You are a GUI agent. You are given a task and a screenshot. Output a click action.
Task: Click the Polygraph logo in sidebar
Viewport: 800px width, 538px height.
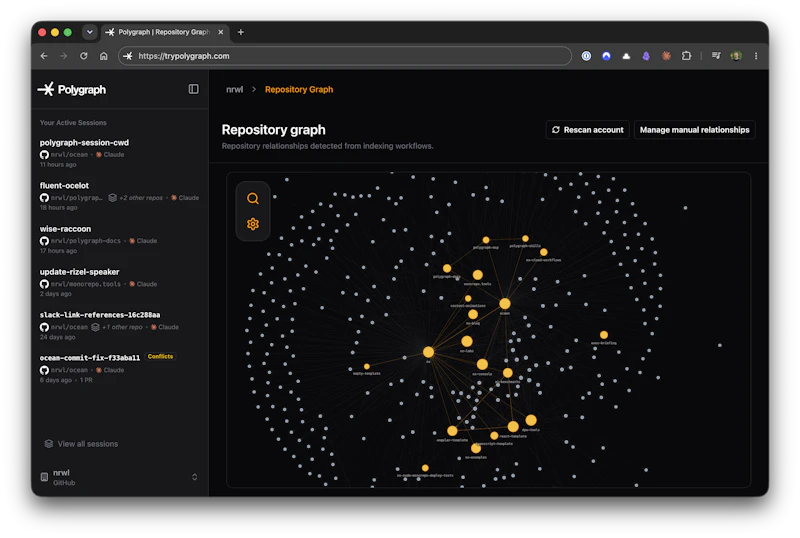(72, 89)
